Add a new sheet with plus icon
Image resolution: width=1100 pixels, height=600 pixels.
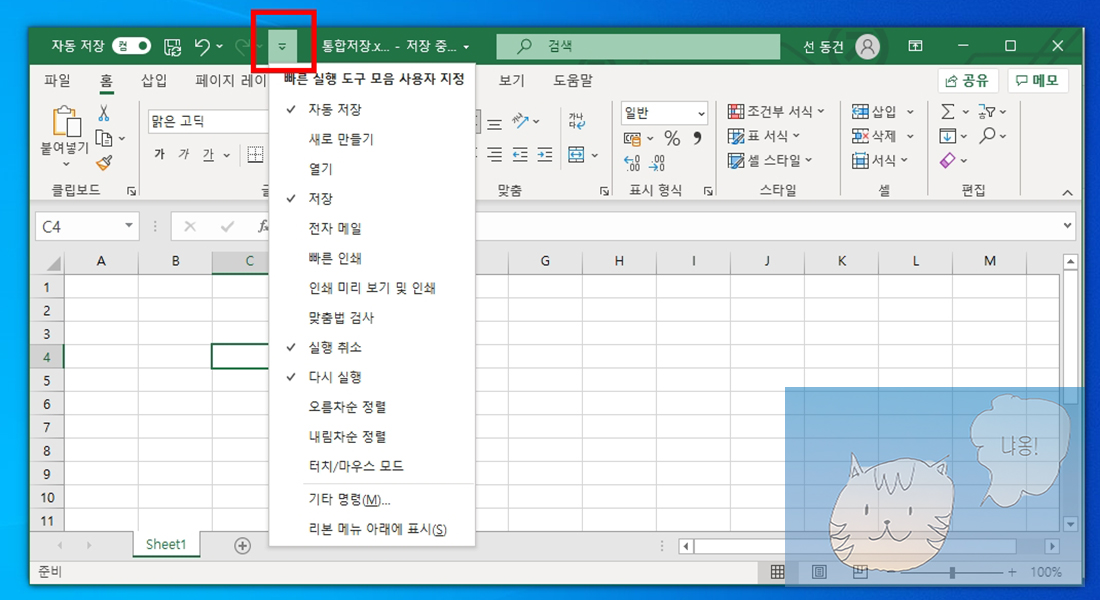click(243, 545)
